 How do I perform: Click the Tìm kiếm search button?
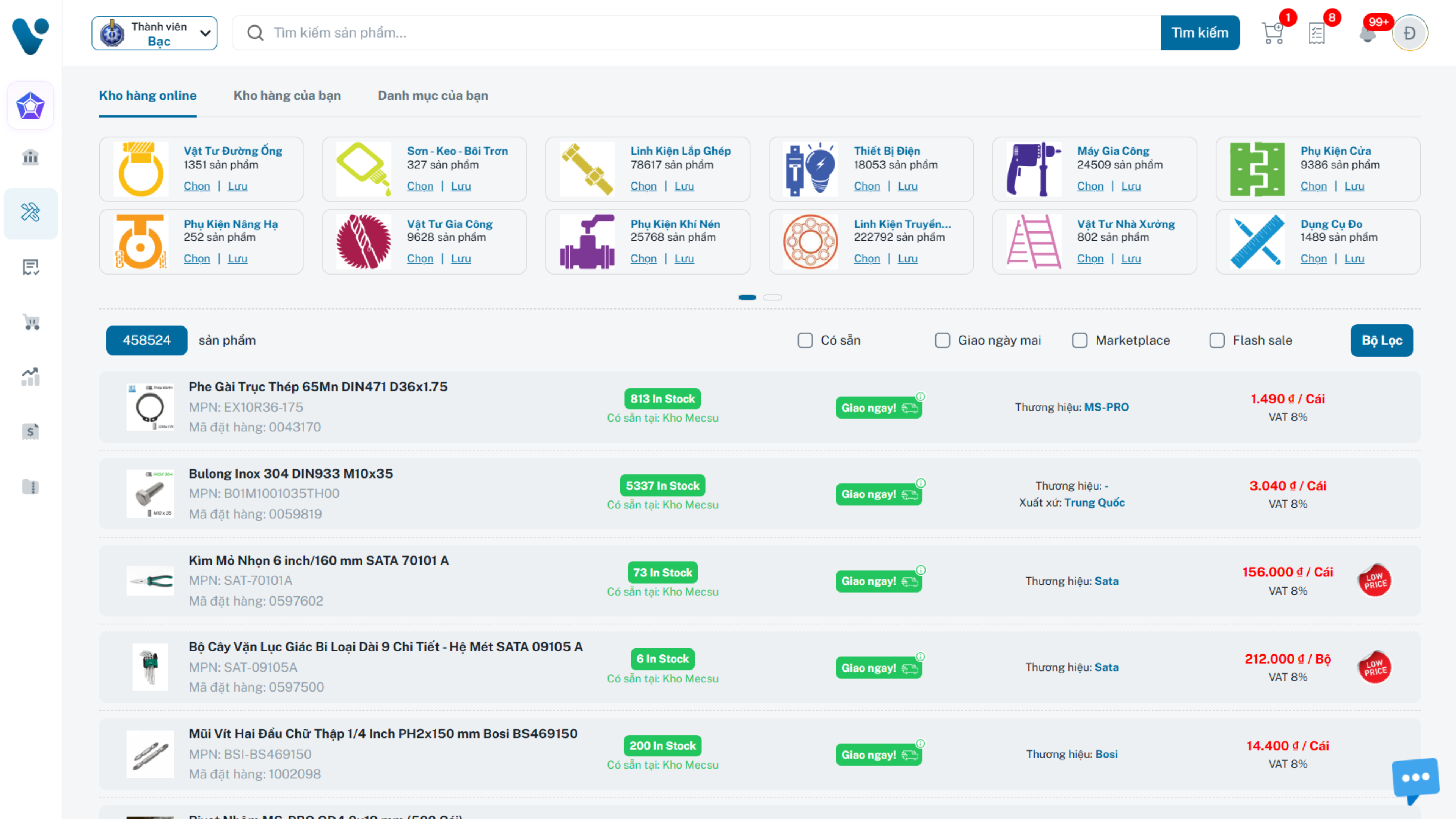click(1200, 33)
